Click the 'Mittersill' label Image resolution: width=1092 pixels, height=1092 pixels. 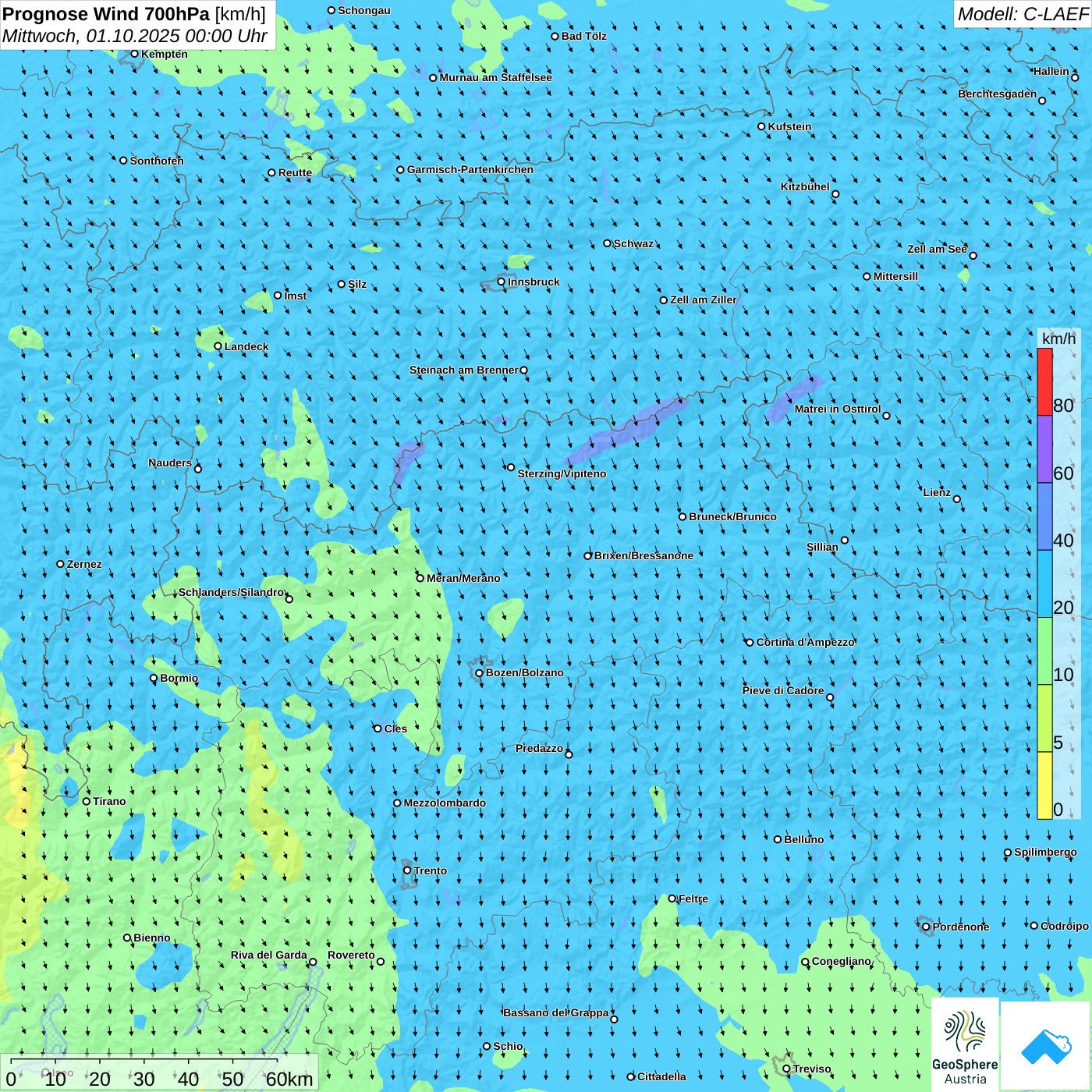pyautogui.click(x=895, y=276)
